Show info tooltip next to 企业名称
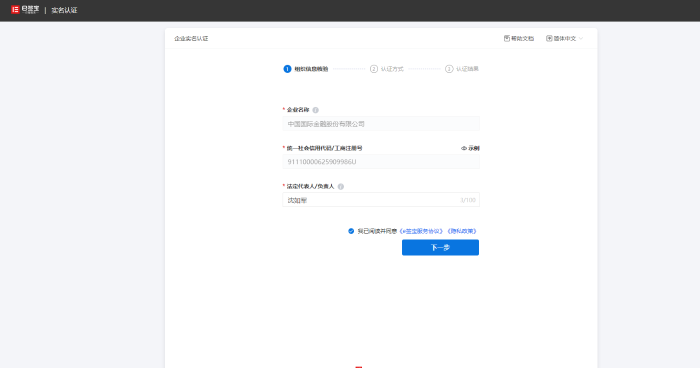The image size is (700, 368). click(316, 110)
